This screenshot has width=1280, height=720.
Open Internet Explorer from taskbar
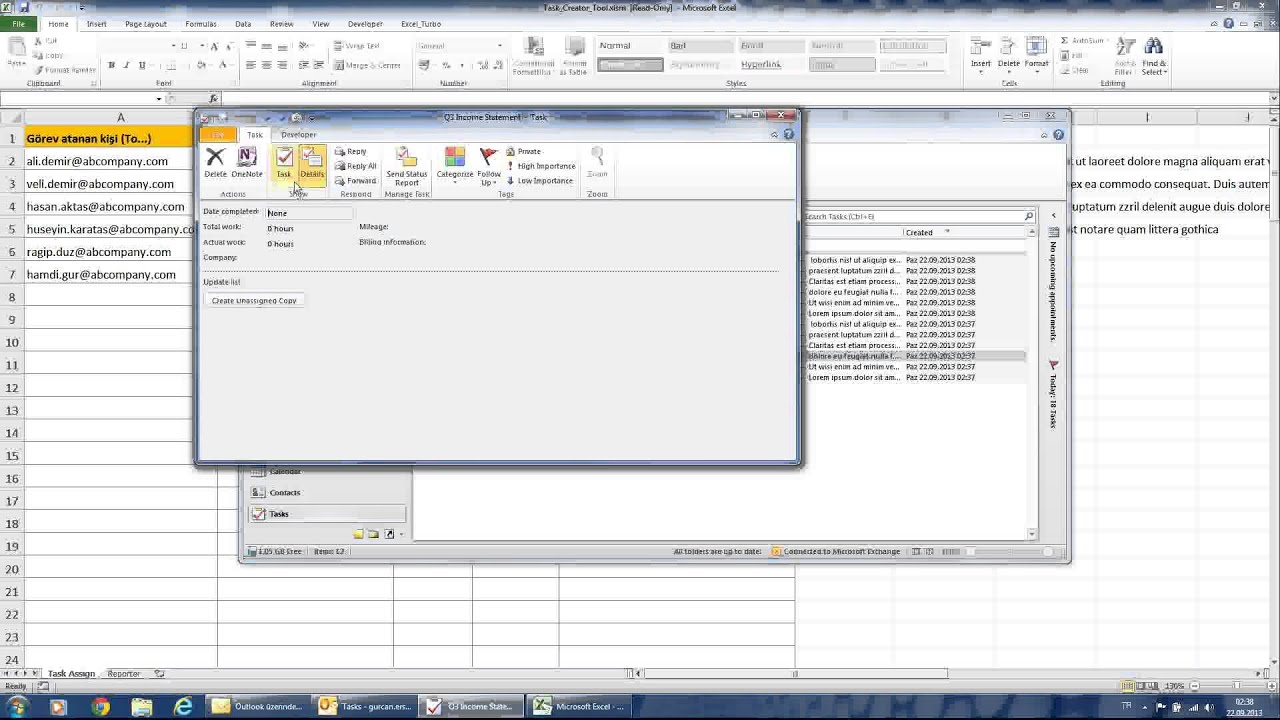[183, 707]
